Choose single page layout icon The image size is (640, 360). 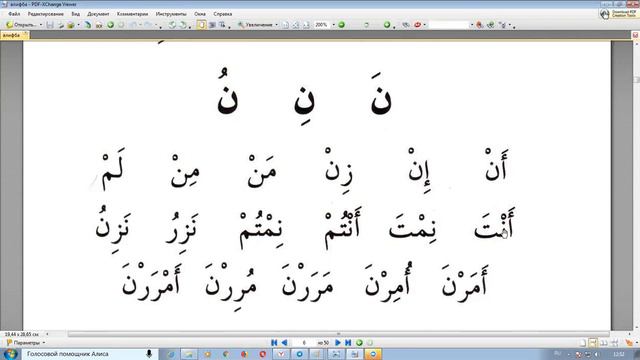(x=583, y=343)
